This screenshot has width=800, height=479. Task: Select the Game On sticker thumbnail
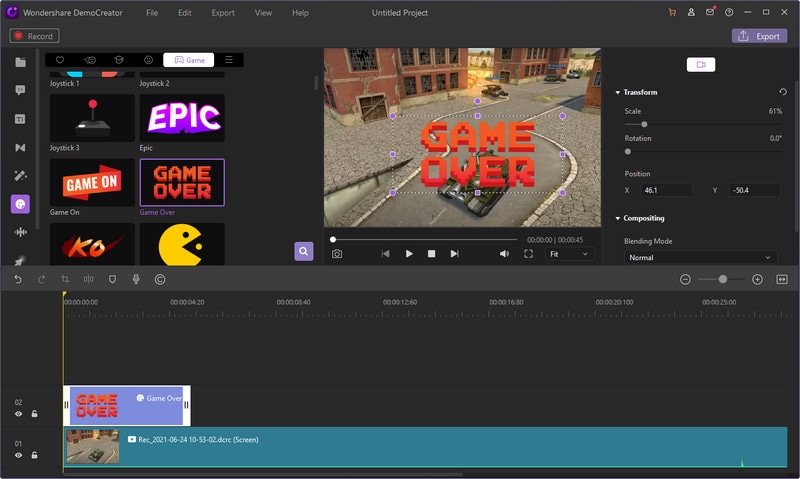pos(92,182)
